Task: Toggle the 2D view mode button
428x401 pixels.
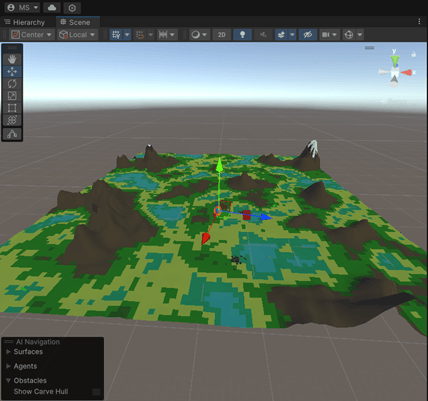Action: [222, 35]
